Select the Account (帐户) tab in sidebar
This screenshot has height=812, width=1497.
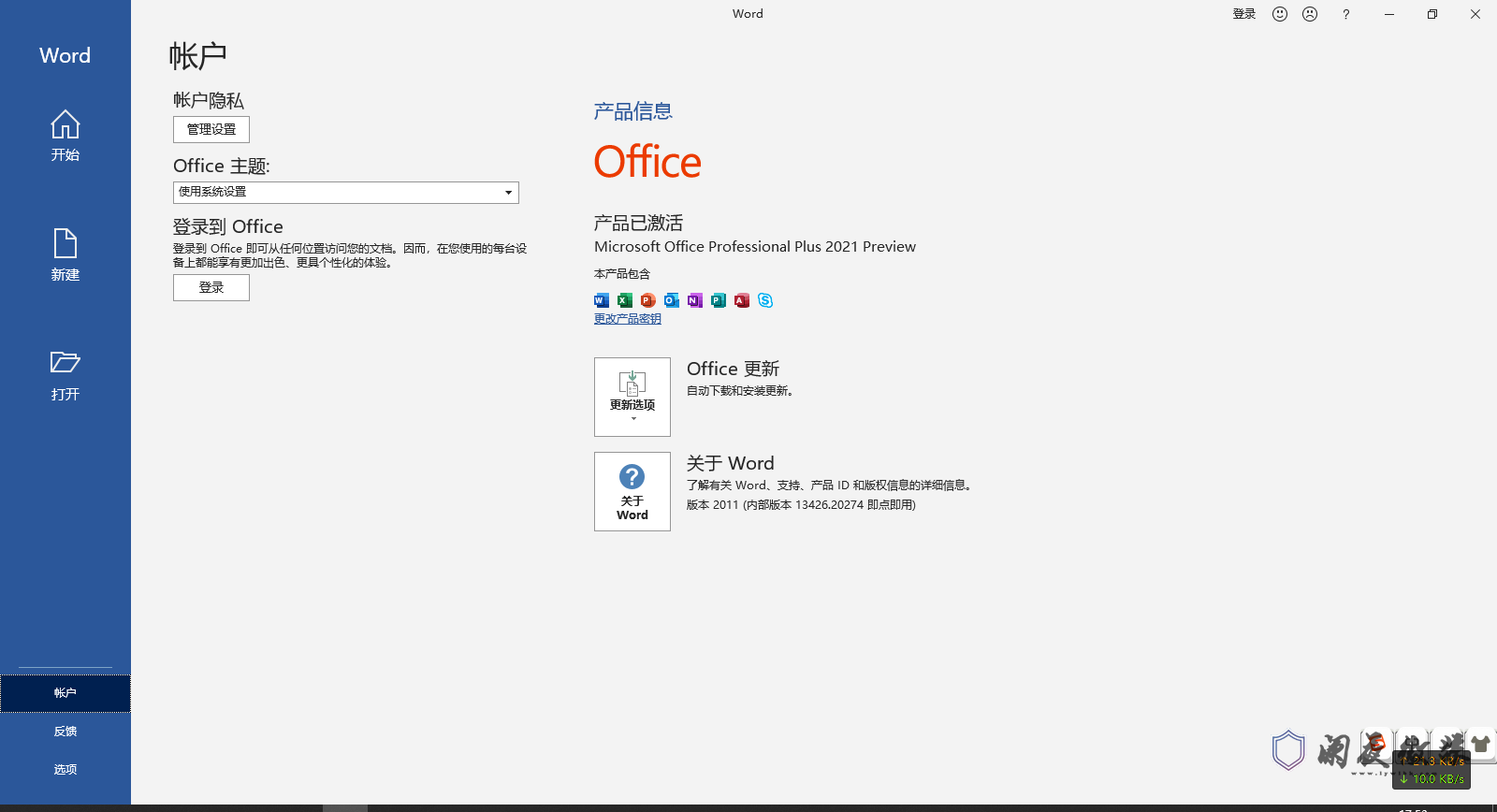pyautogui.click(x=65, y=693)
